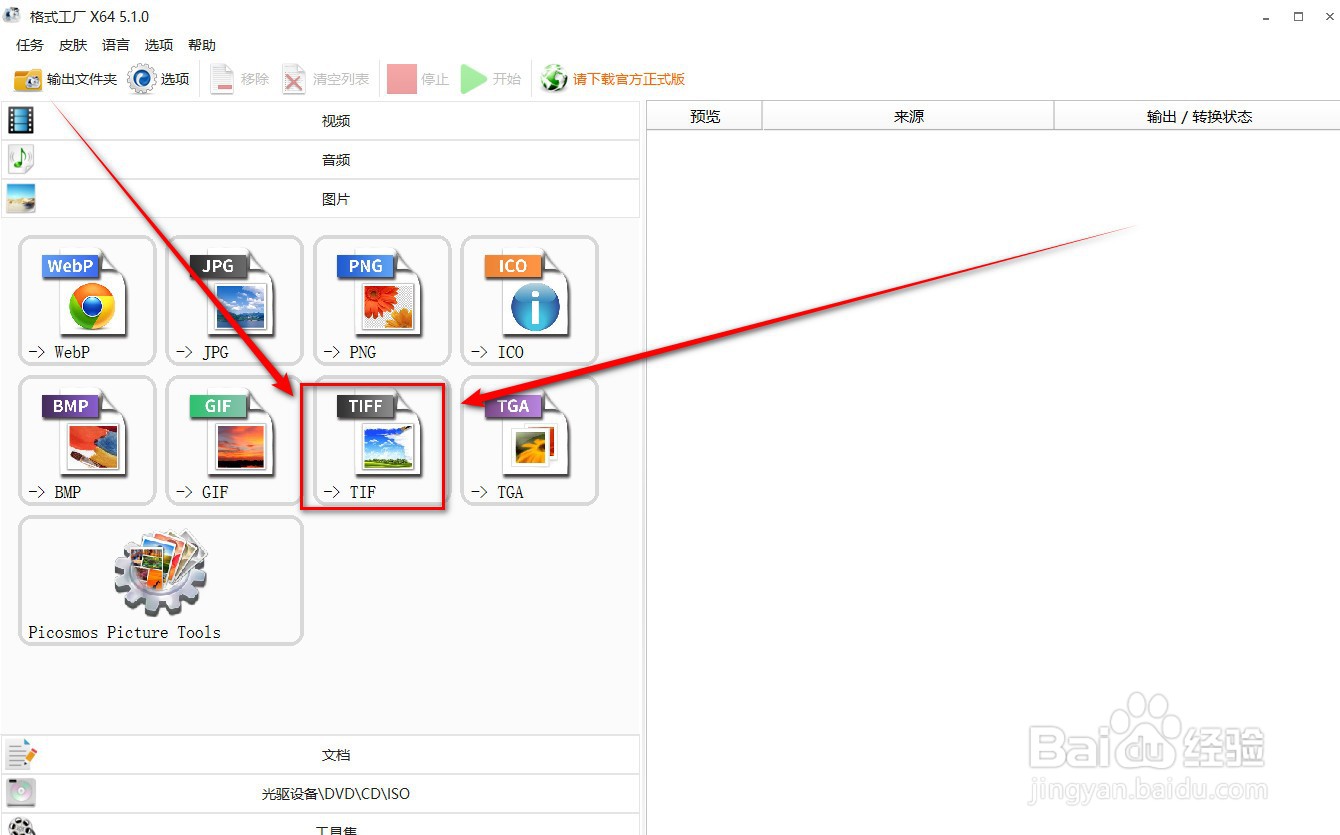Expand the 文档 category section
This screenshot has width=1340, height=835.
tap(320, 755)
